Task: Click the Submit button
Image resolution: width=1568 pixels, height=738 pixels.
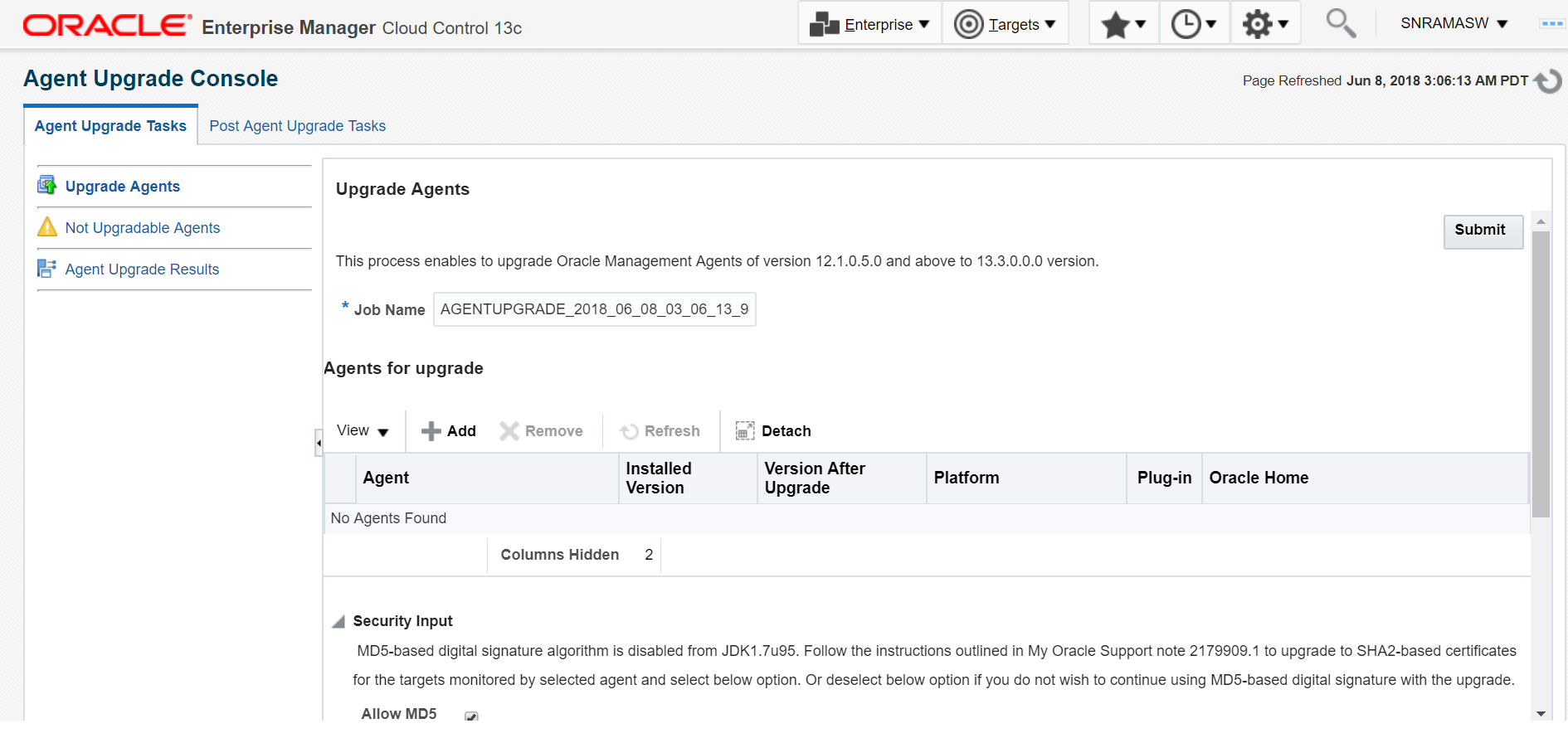Action: (x=1483, y=231)
